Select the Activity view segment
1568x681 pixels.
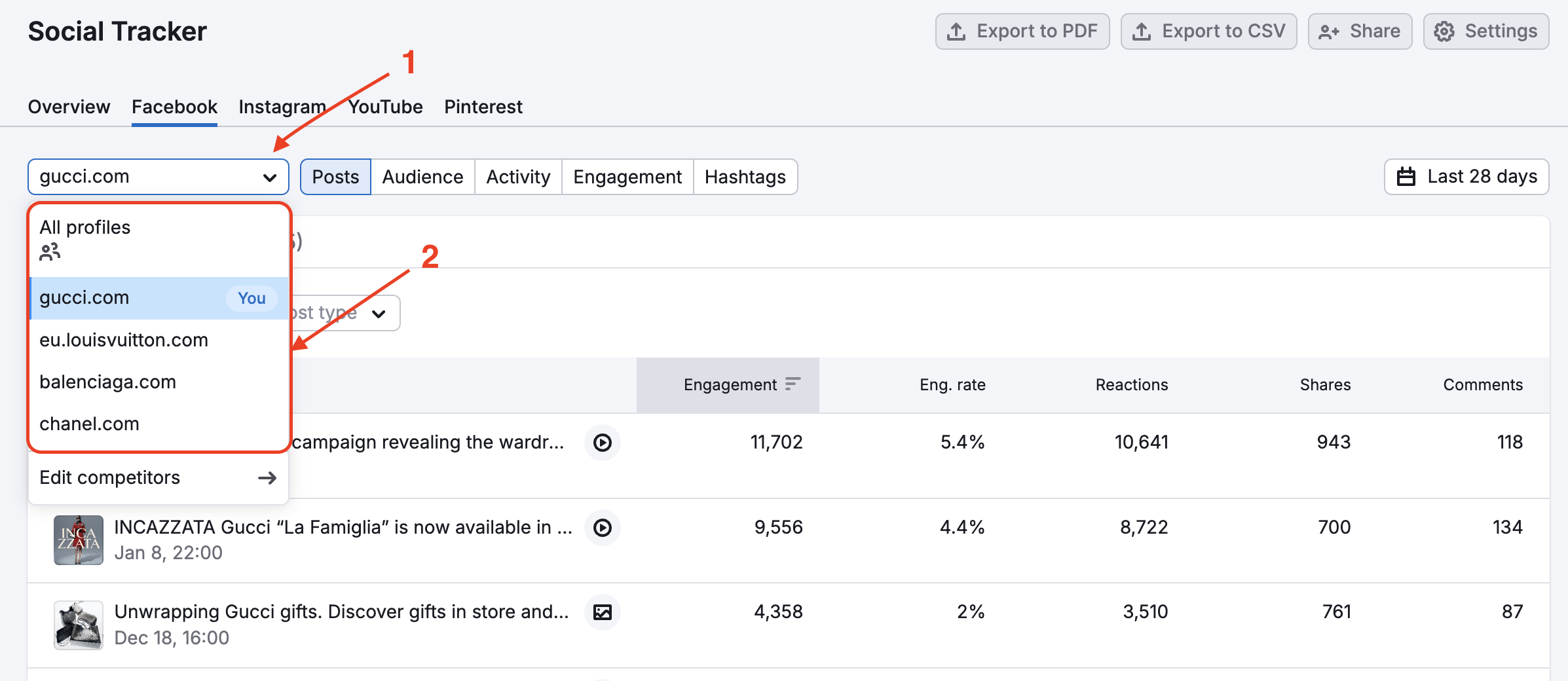pyautogui.click(x=517, y=176)
